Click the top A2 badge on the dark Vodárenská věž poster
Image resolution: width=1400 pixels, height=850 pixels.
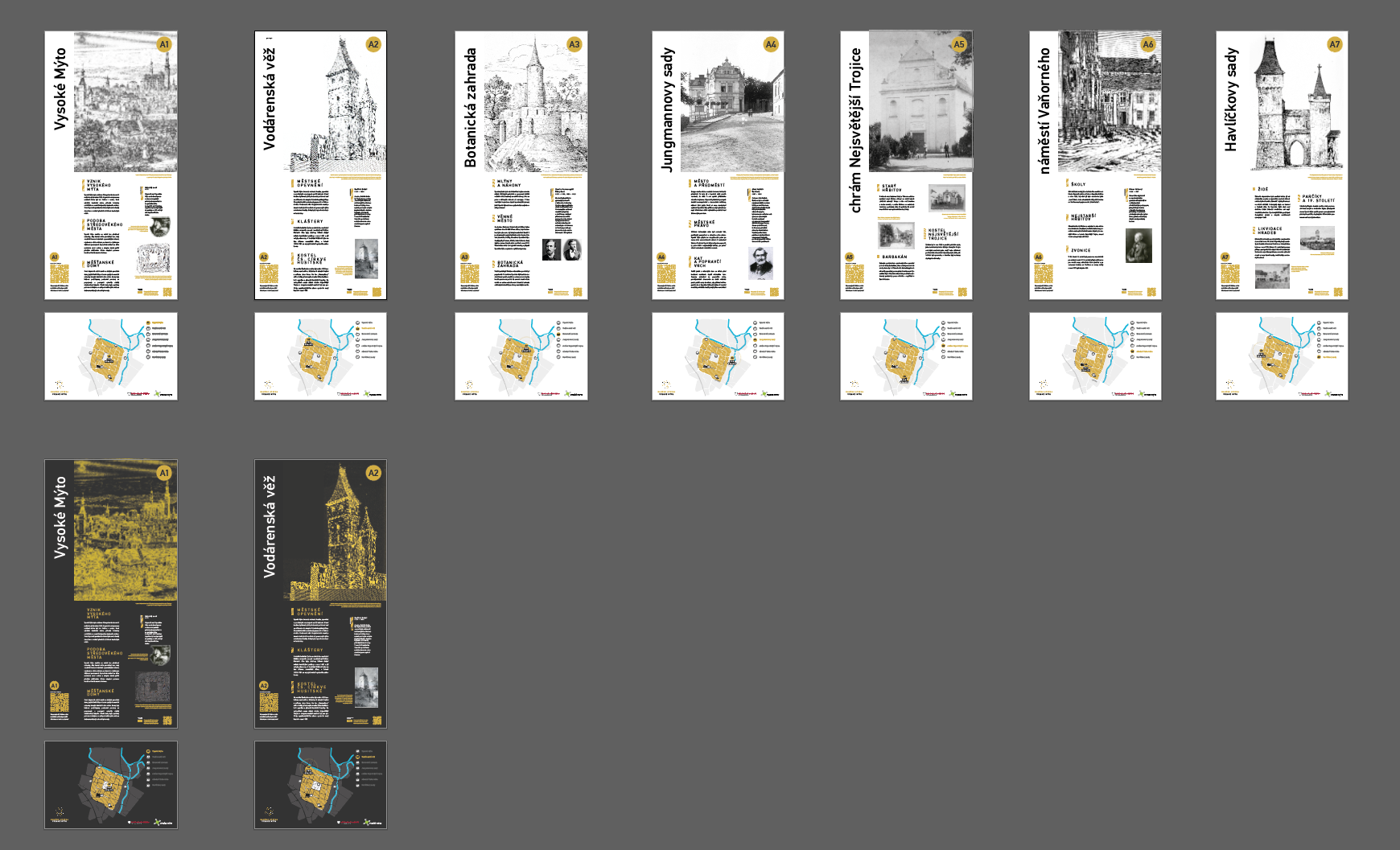(373, 474)
